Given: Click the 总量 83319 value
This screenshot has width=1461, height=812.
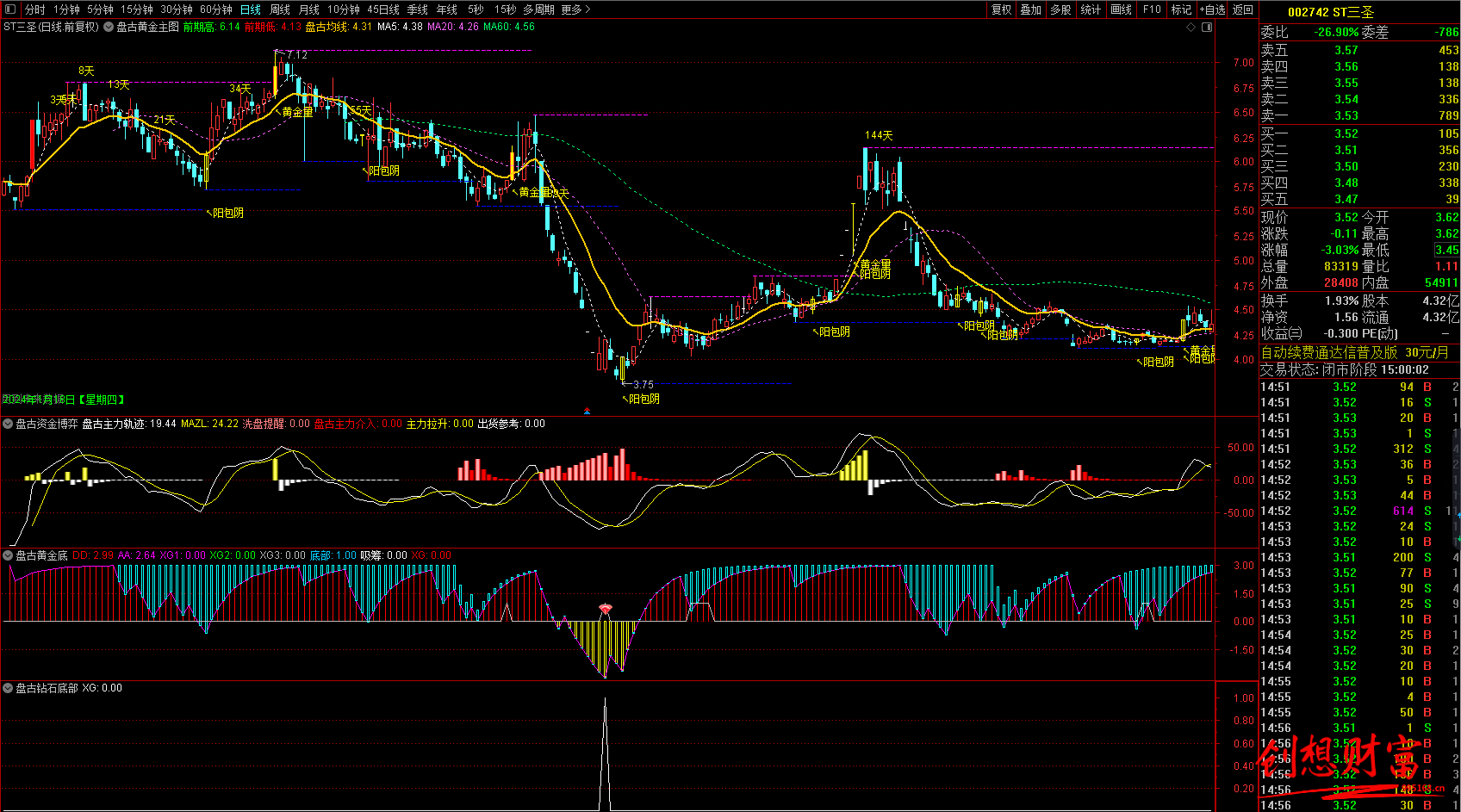Looking at the screenshot, I should [x=1340, y=266].
